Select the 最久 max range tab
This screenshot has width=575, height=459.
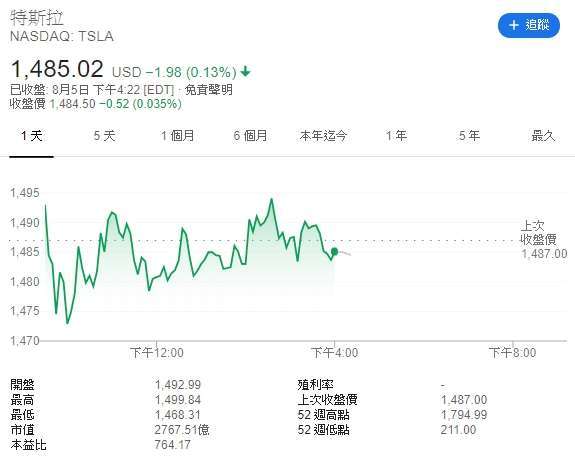coord(543,136)
